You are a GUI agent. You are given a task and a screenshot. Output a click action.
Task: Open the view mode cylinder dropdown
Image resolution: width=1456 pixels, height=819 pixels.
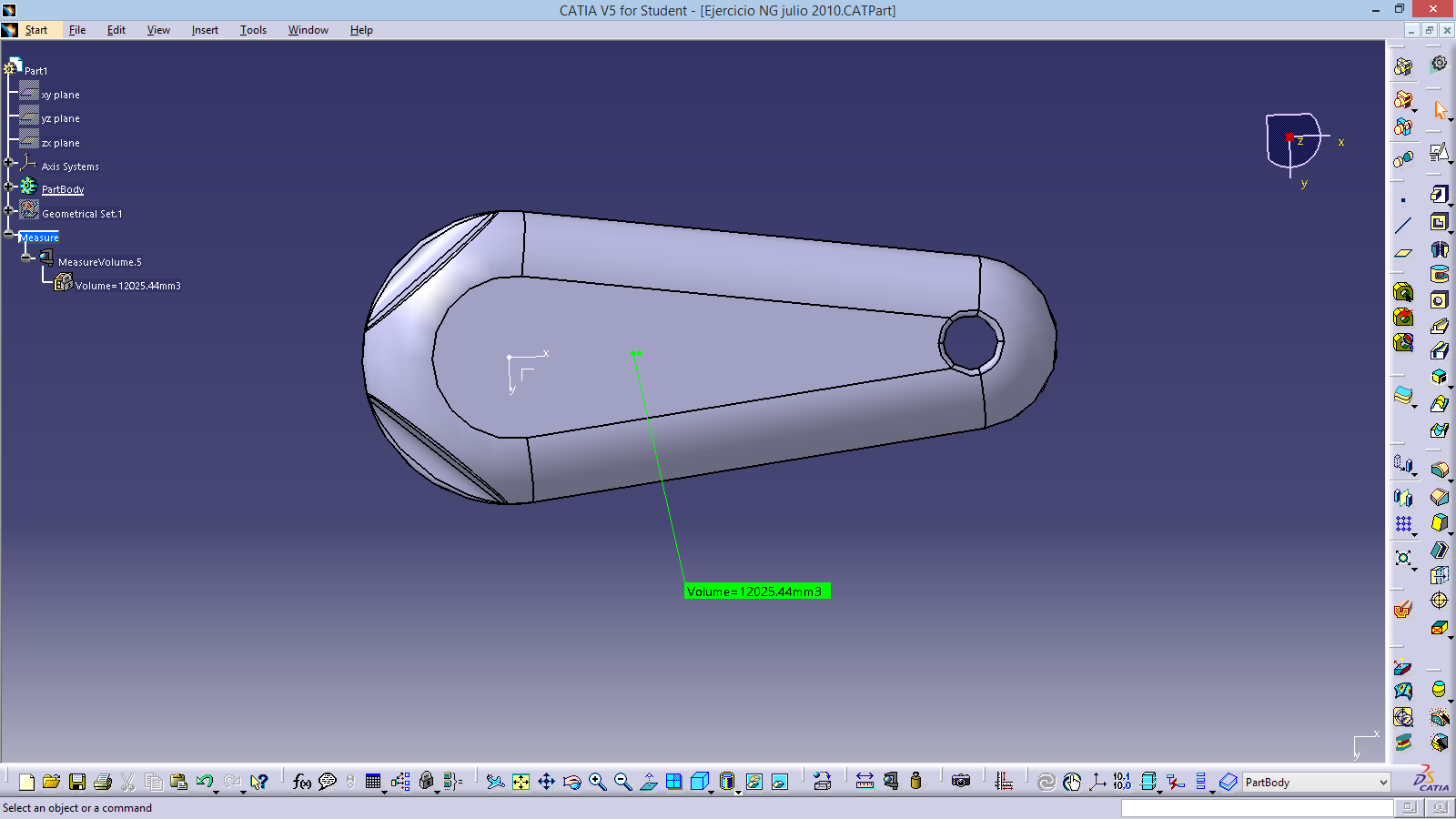coord(738,793)
